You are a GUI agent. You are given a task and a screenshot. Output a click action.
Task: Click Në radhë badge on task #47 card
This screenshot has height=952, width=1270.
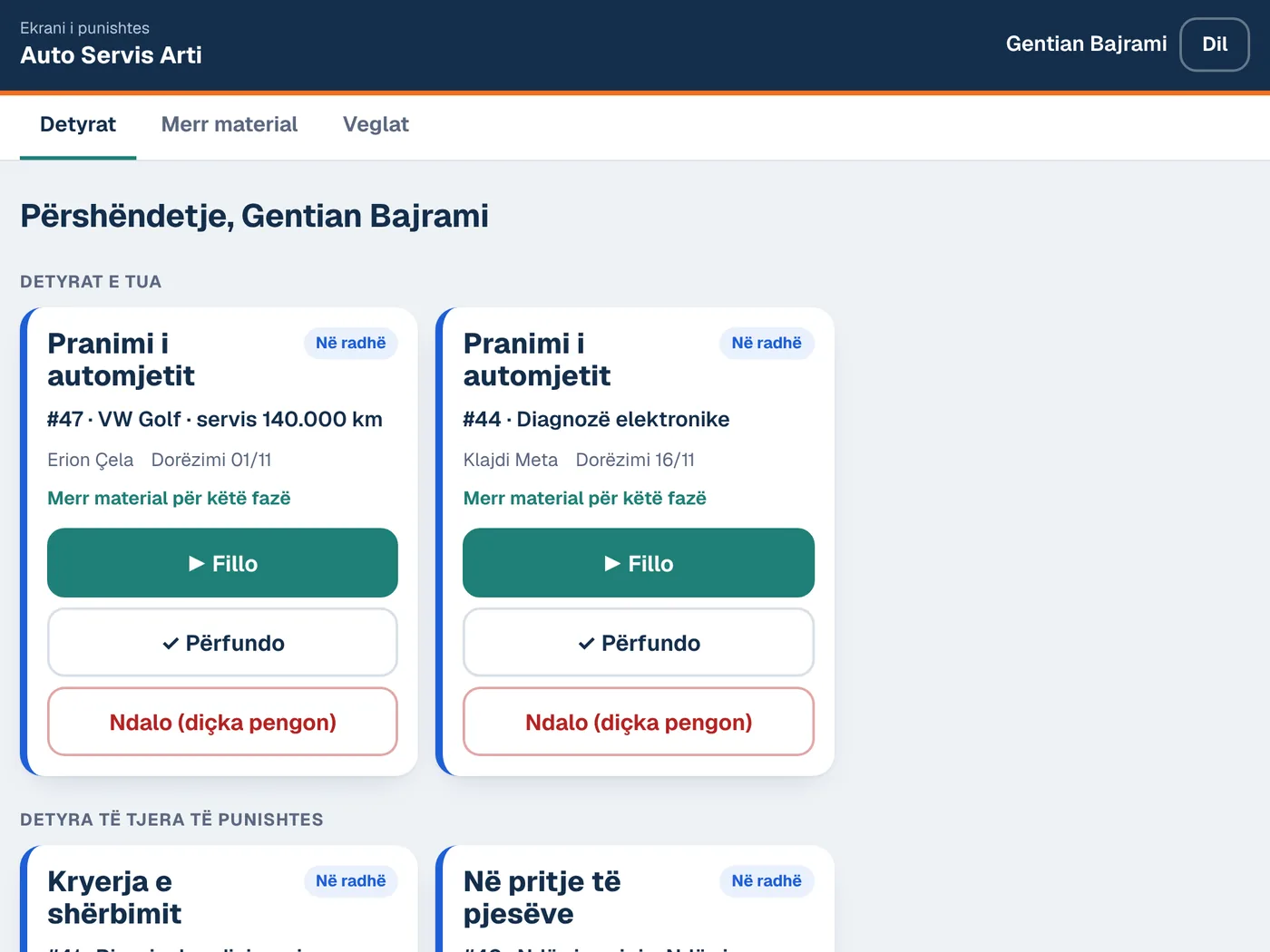point(350,343)
